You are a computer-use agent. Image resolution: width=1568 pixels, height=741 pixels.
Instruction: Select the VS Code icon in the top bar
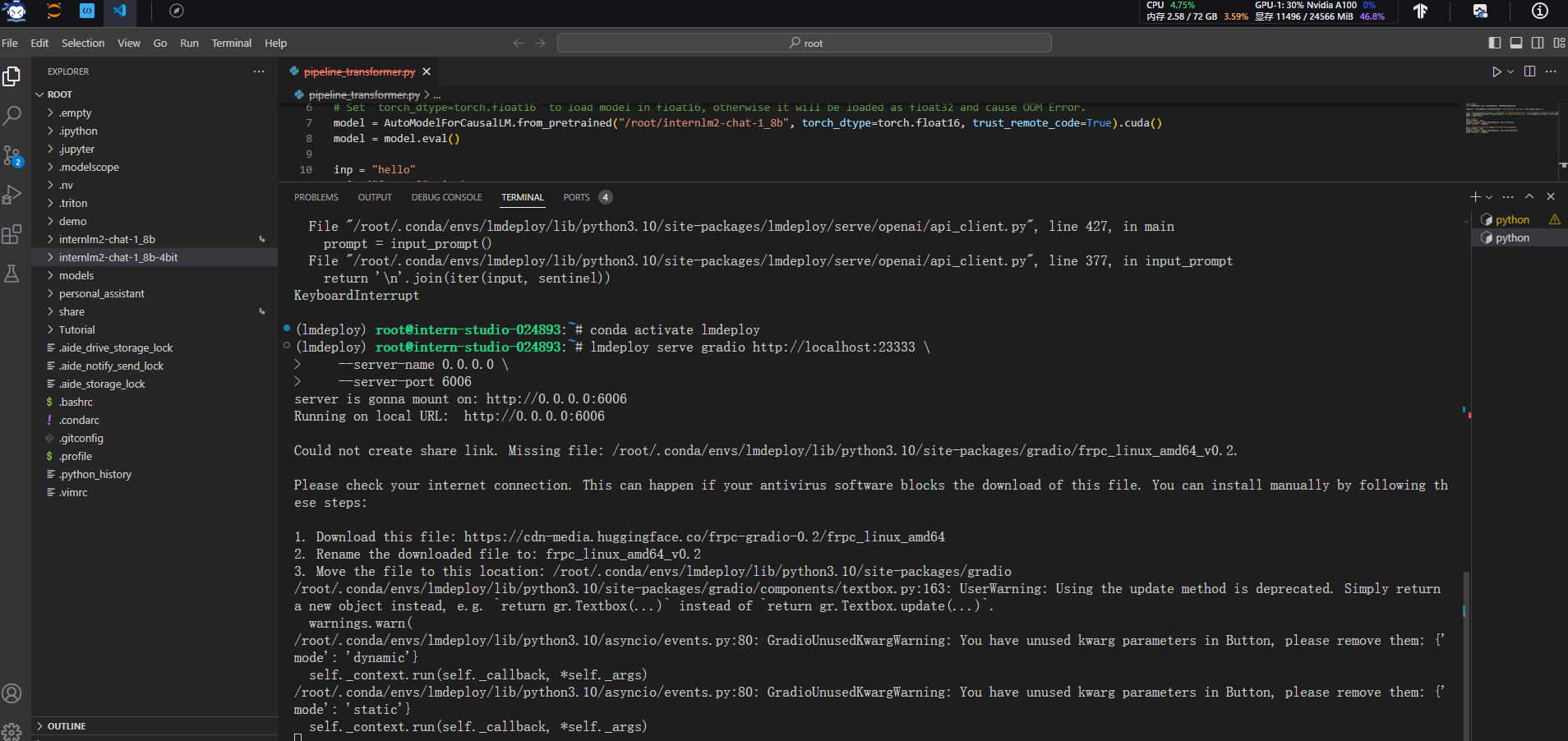click(120, 11)
